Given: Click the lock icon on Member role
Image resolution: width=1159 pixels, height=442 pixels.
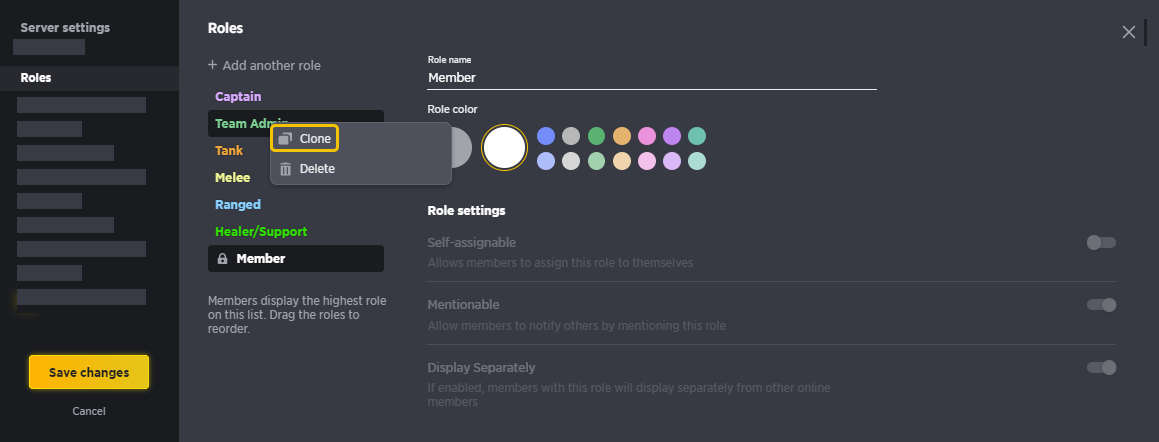Looking at the screenshot, I should click(222, 259).
